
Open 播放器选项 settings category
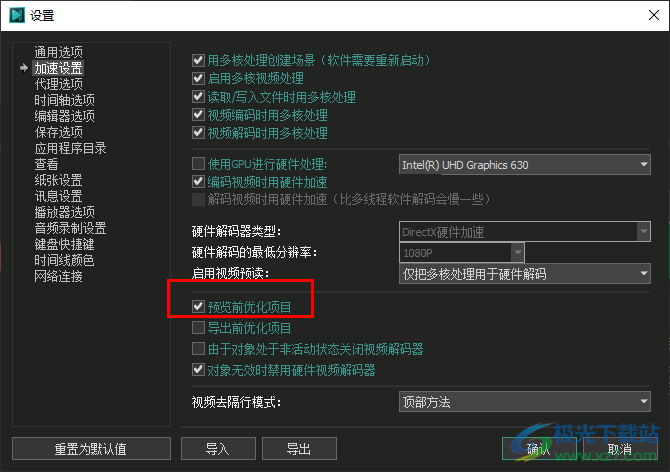pos(65,212)
